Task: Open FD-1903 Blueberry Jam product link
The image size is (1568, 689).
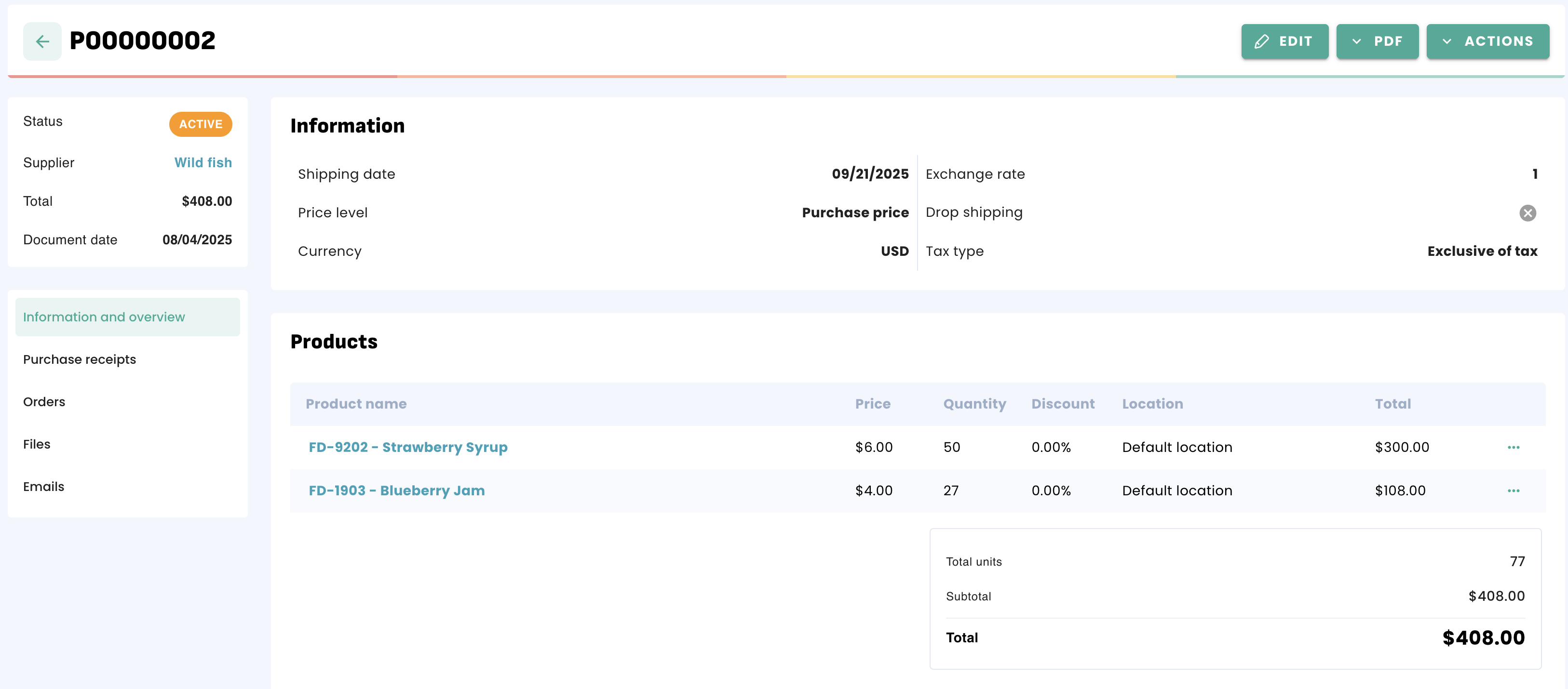Action: 396,491
